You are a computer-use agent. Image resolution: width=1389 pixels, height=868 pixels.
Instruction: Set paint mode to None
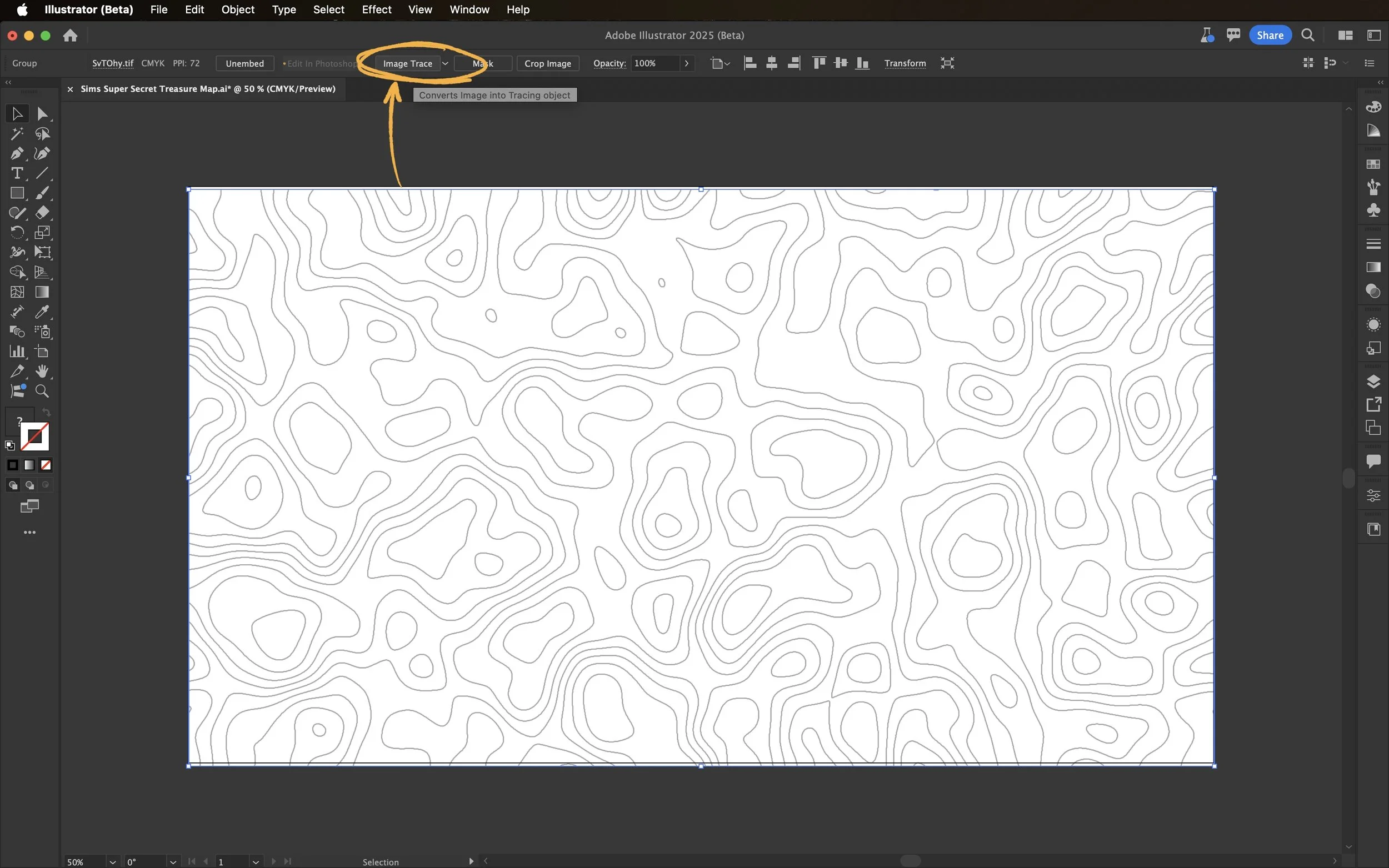click(46, 465)
